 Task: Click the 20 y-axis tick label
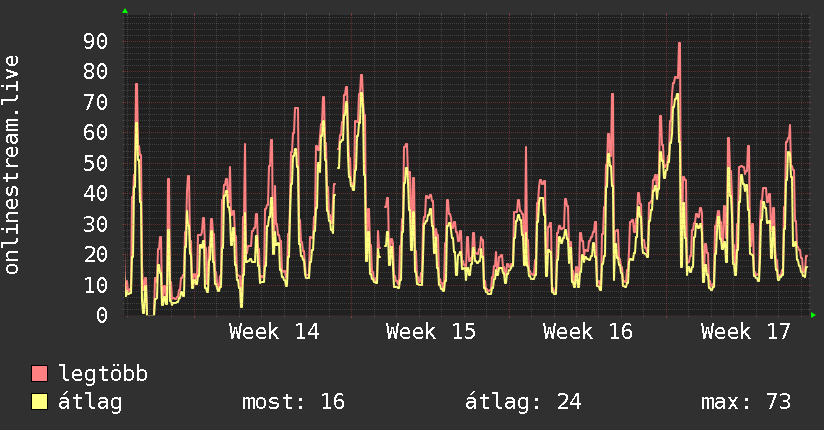point(95,254)
